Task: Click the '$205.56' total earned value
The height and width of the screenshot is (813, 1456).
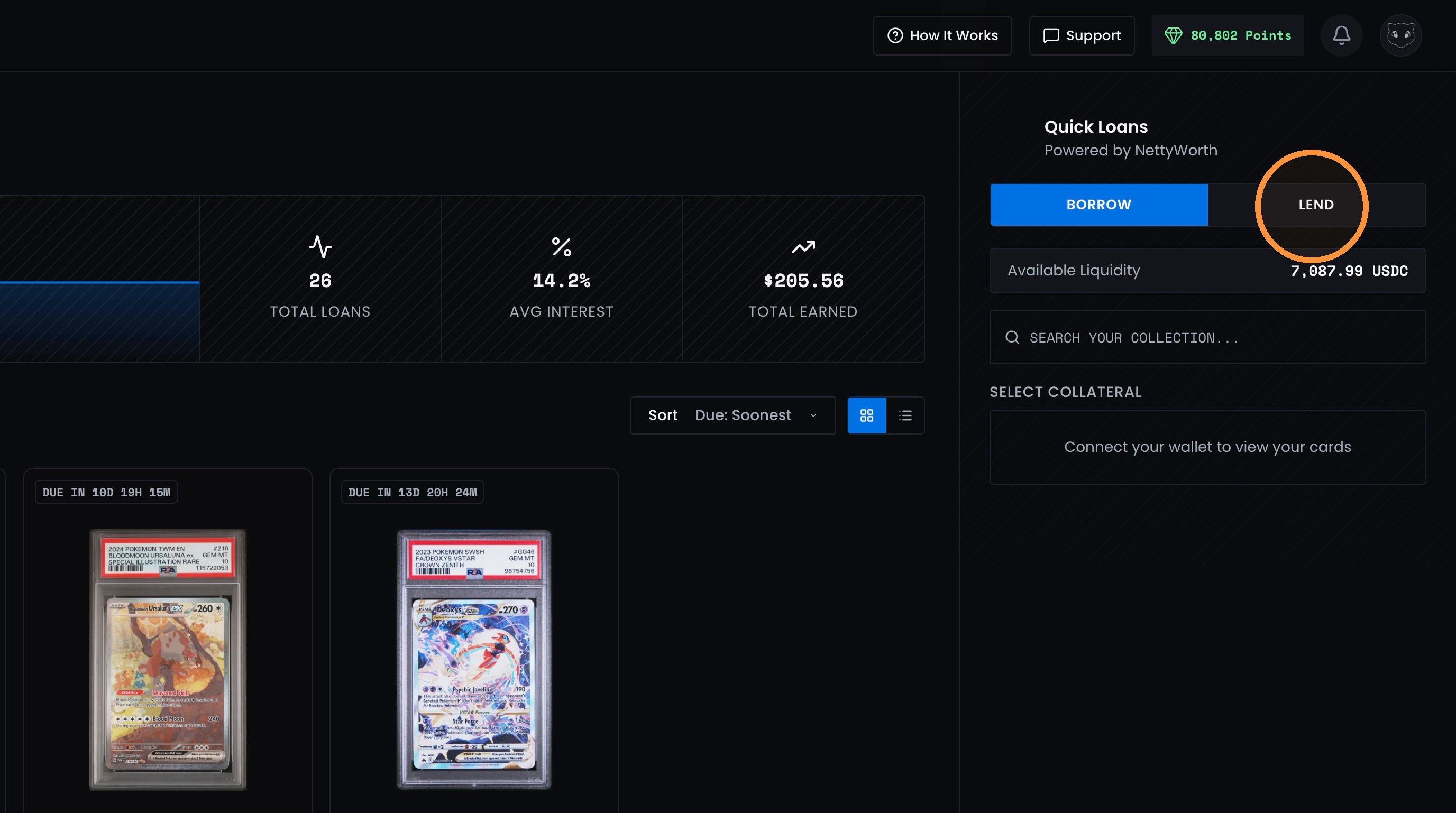Action: tap(803, 281)
